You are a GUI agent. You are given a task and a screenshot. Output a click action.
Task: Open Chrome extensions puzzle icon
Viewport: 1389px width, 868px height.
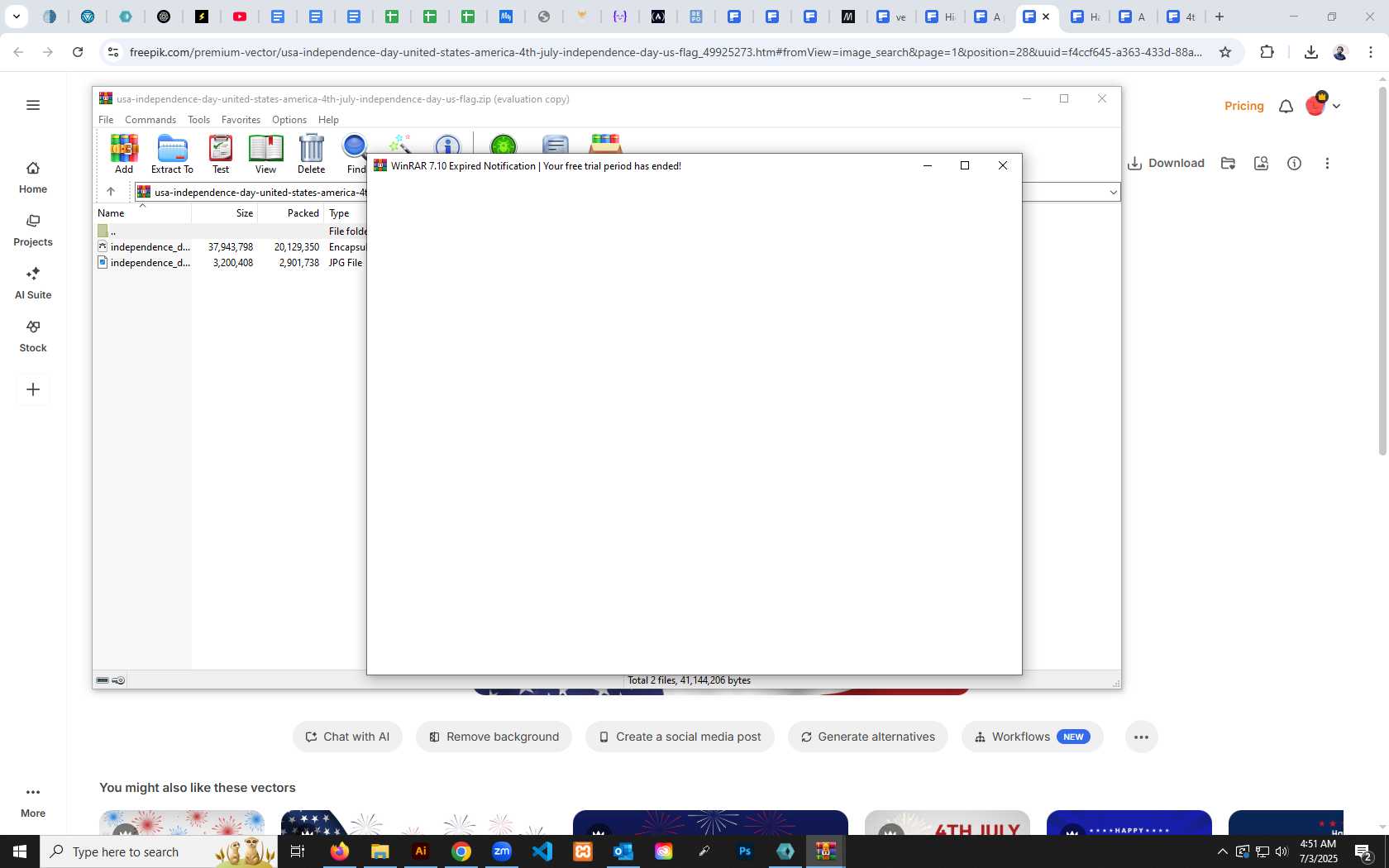point(1267,52)
